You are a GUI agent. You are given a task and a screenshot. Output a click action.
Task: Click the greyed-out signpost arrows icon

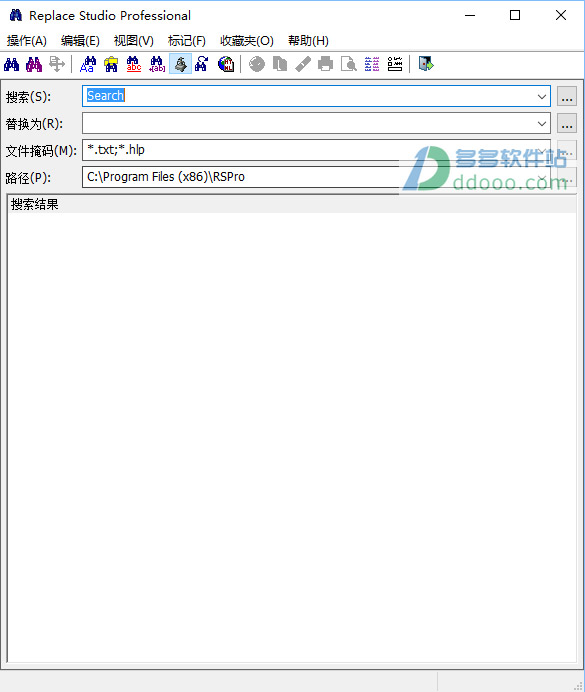click(x=56, y=64)
